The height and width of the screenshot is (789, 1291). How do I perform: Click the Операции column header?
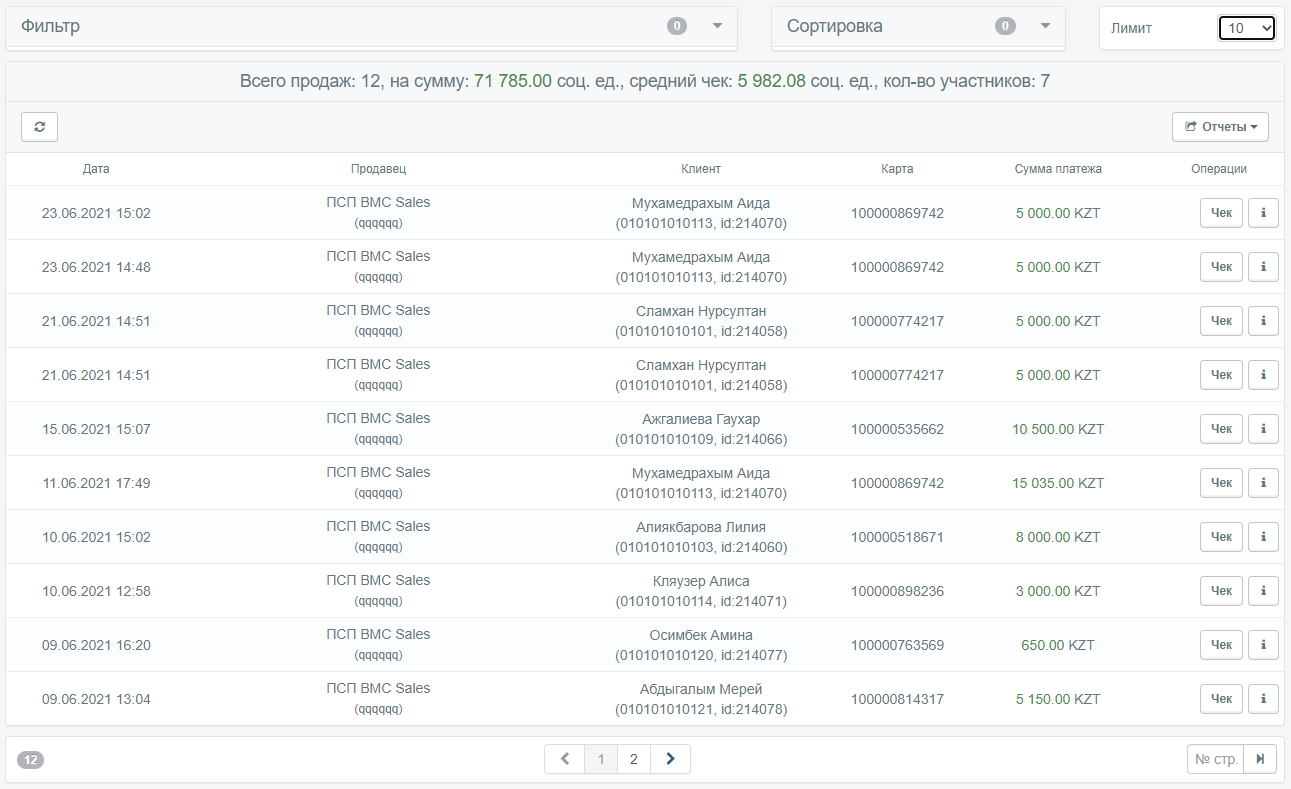pyautogui.click(x=1219, y=169)
